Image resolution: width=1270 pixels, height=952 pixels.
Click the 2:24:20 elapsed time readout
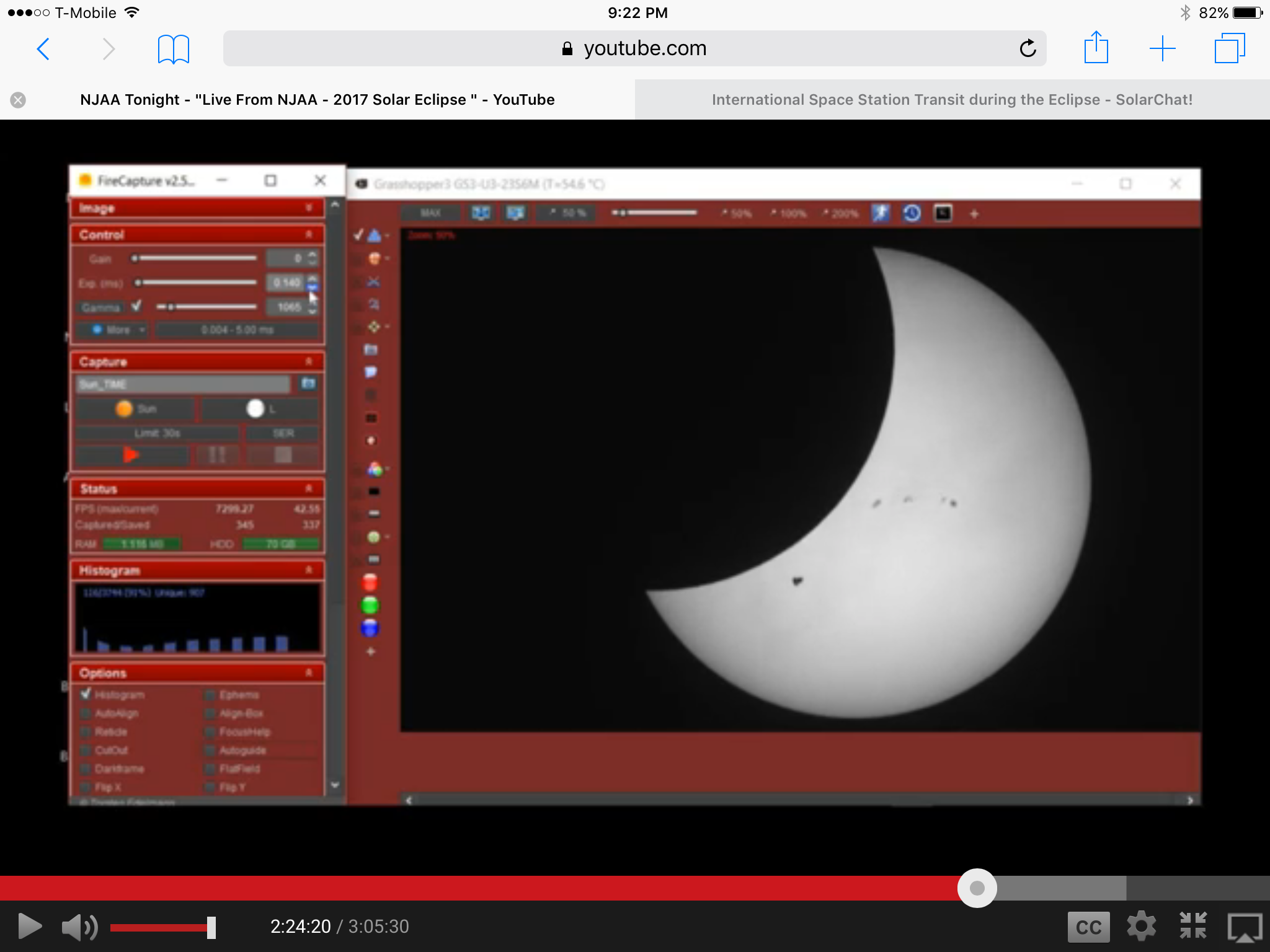300,926
